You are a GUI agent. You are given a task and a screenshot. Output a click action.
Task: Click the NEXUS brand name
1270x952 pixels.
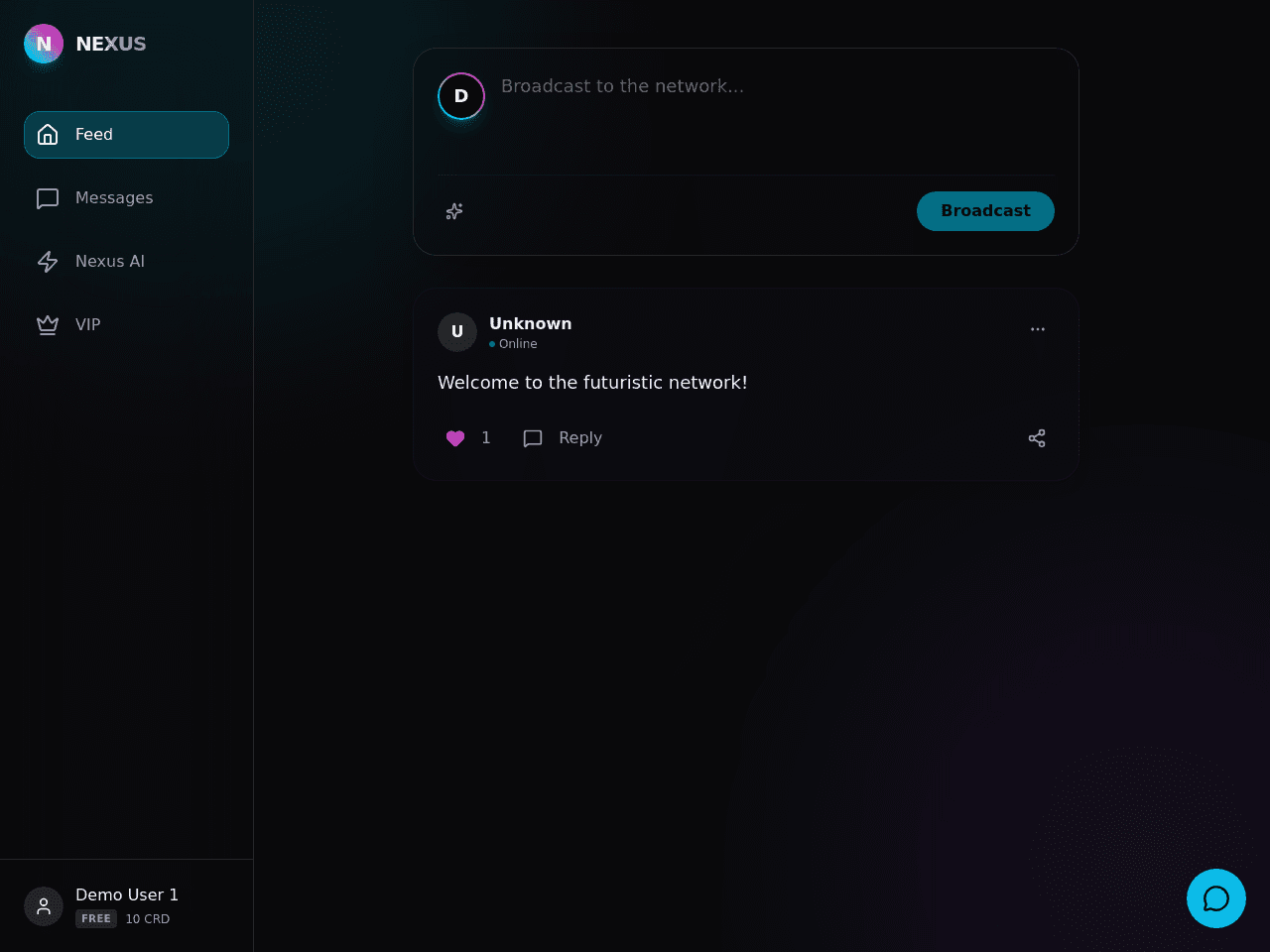[x=111, y=44]
